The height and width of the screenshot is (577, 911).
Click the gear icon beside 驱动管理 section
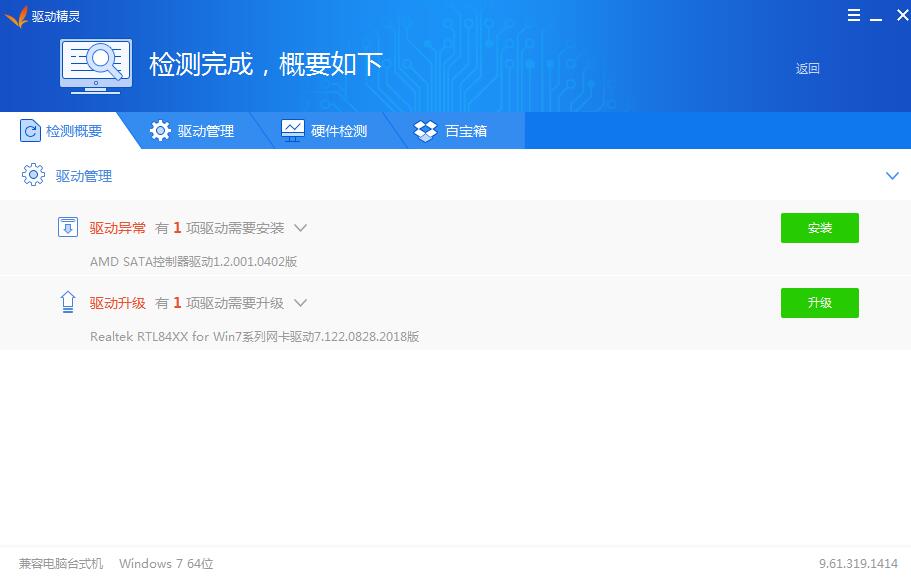point(33,175)
